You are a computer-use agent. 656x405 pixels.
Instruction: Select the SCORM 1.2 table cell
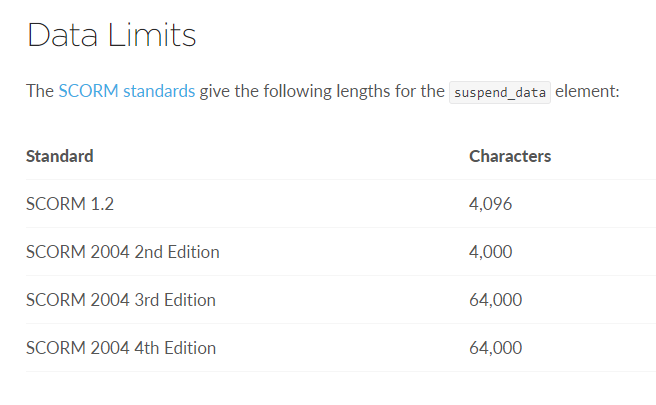pos(70,204)
